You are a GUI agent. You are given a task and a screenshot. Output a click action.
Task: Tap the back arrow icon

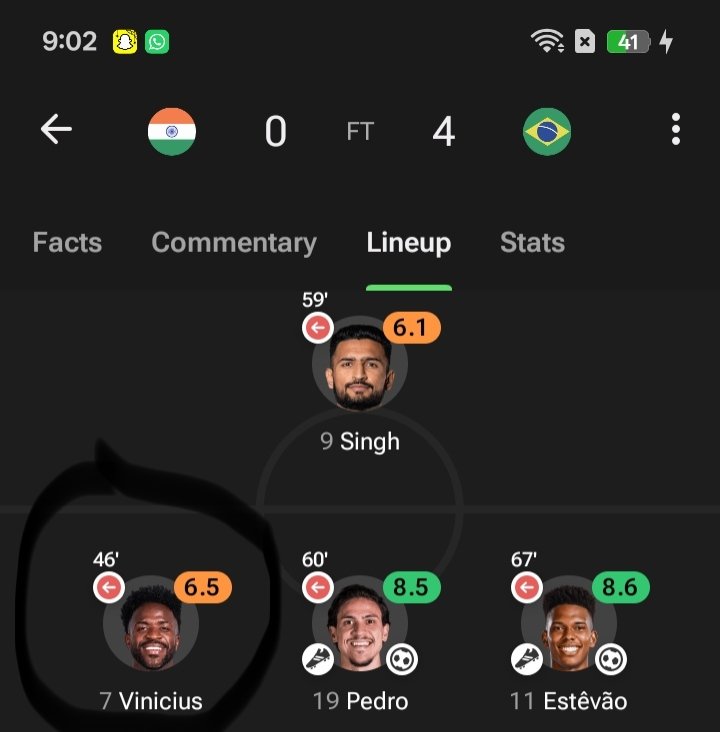click(x=56, y=129)
